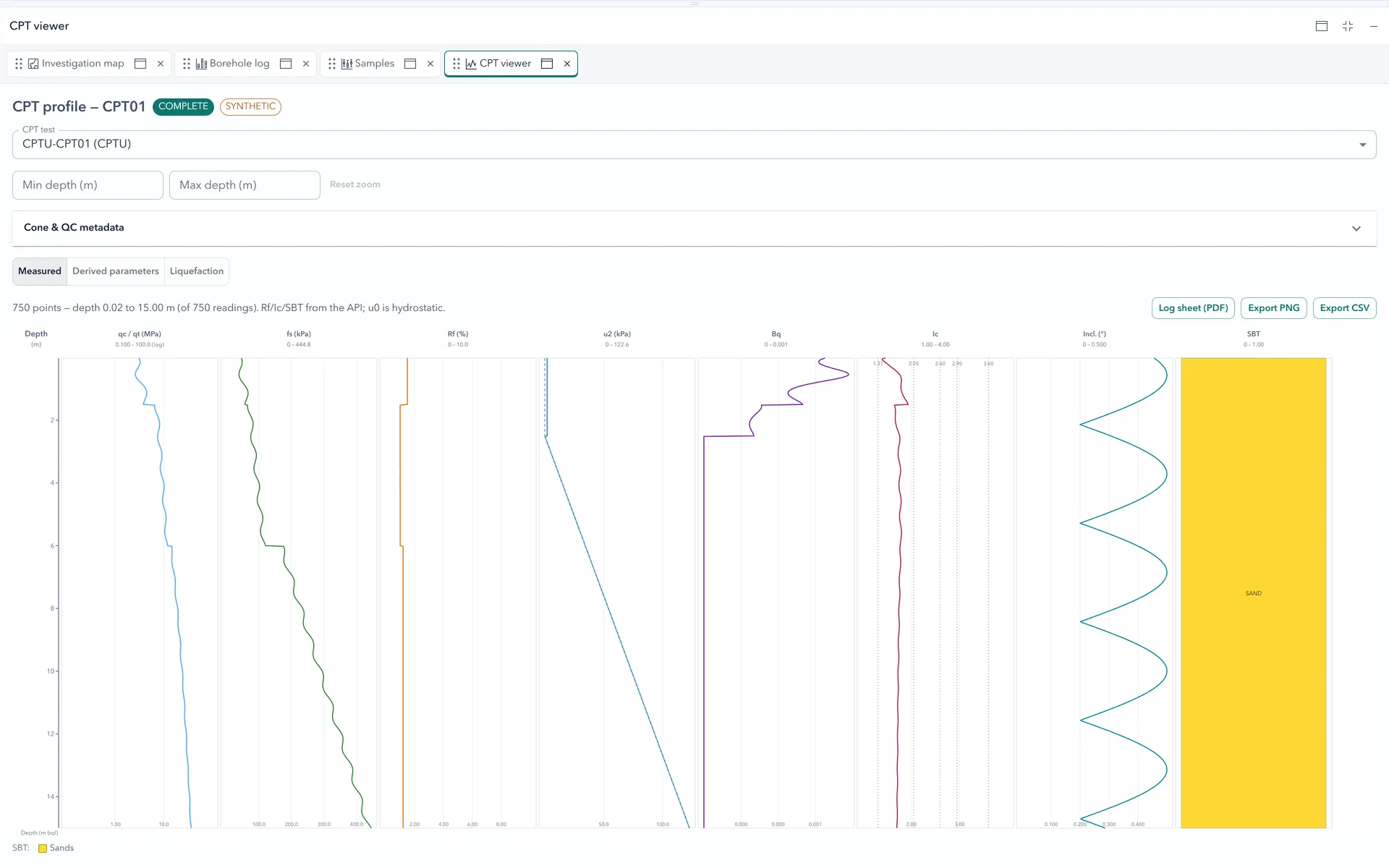Click the CPT profile – CPT01 title
This screenshot has height=868, width=1389.
[x=79, y=106]
